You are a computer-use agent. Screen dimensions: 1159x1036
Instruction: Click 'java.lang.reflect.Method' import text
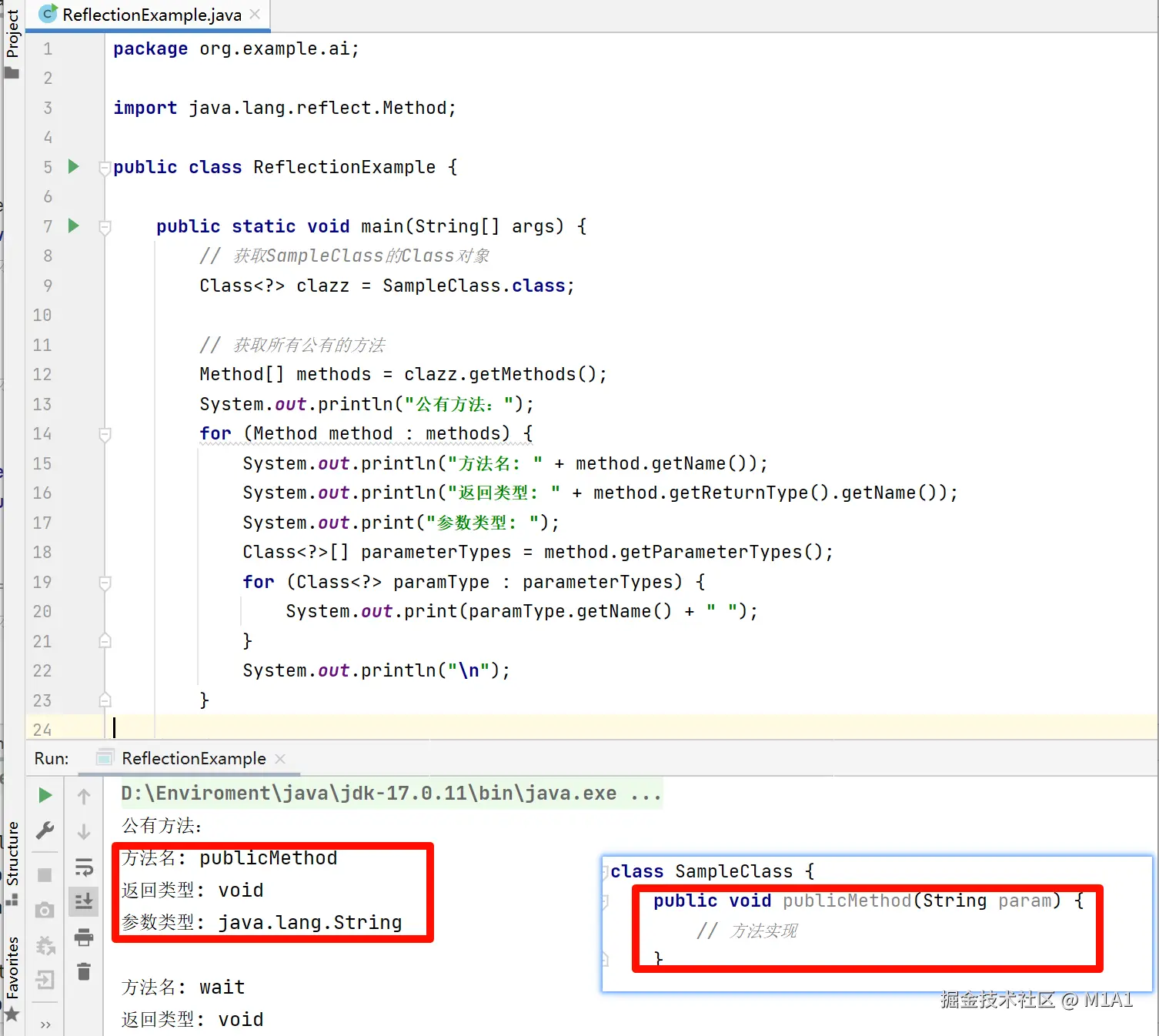coord(318,108)
